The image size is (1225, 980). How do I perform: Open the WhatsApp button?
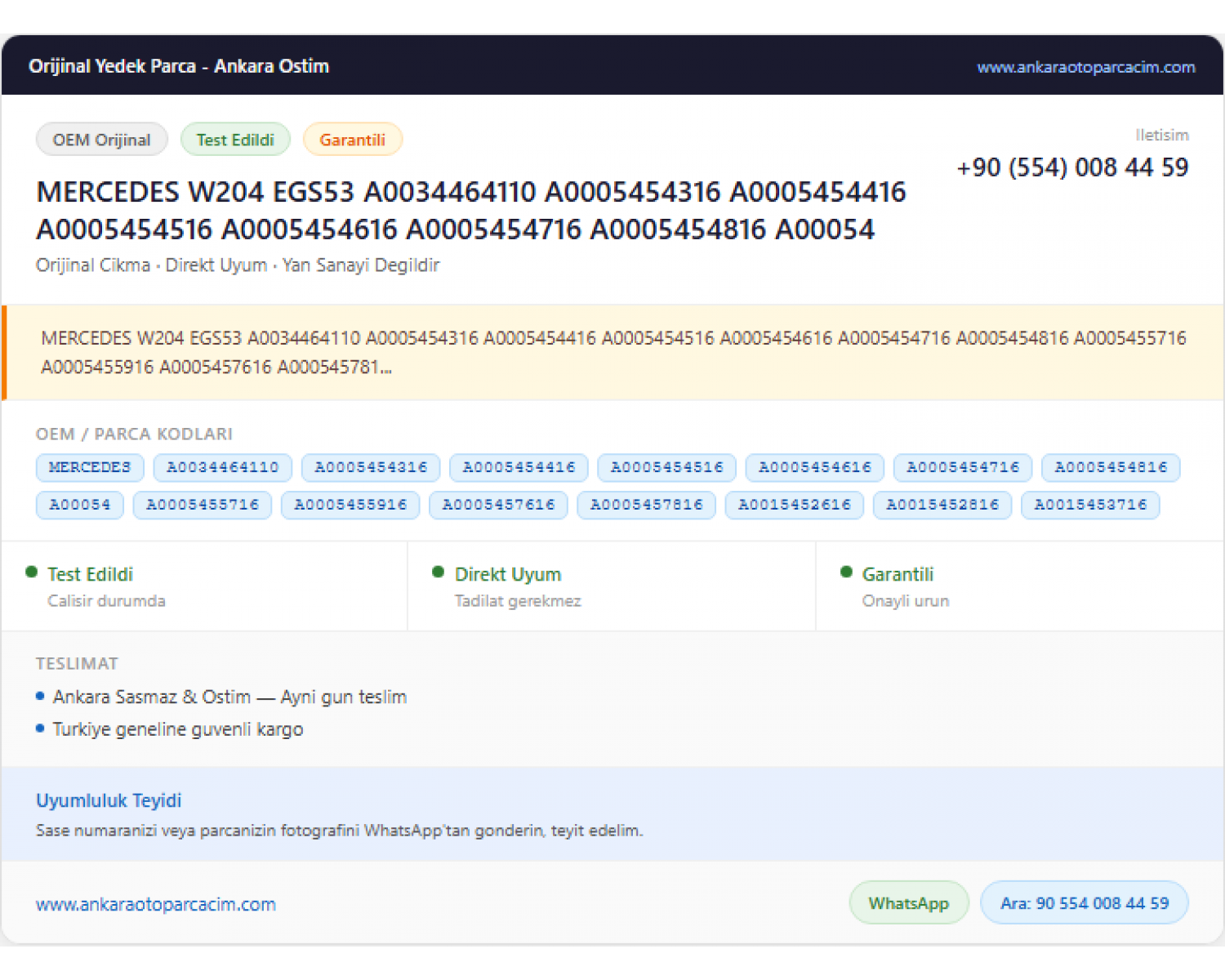[x=909, y=902]
